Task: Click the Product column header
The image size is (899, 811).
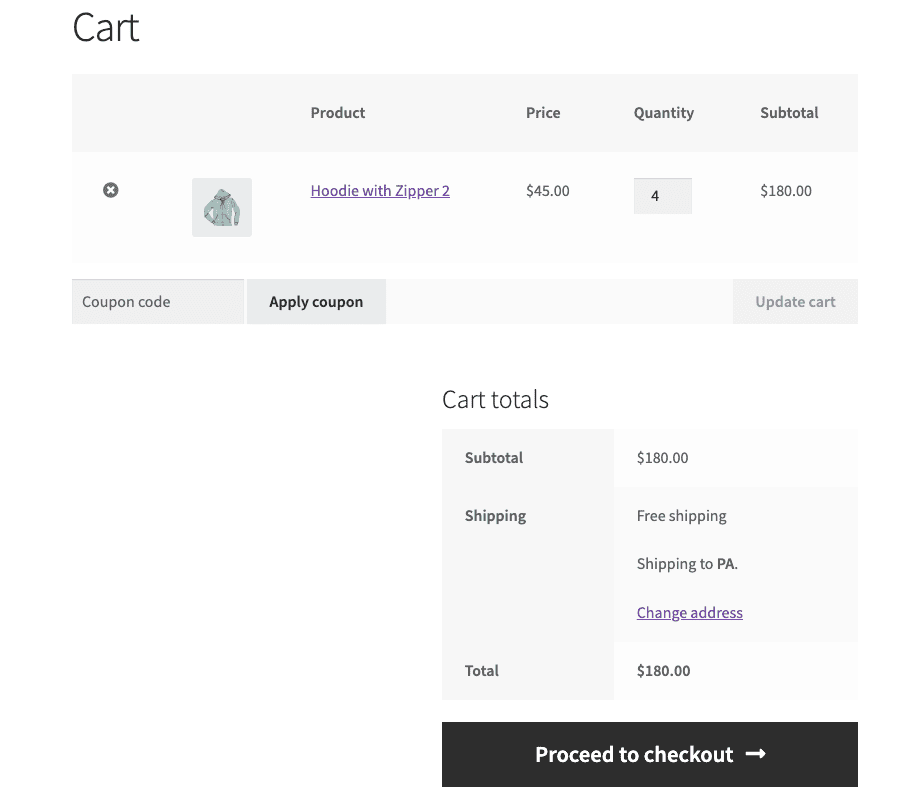Action: pyautogui.click(x=337, y=113)
